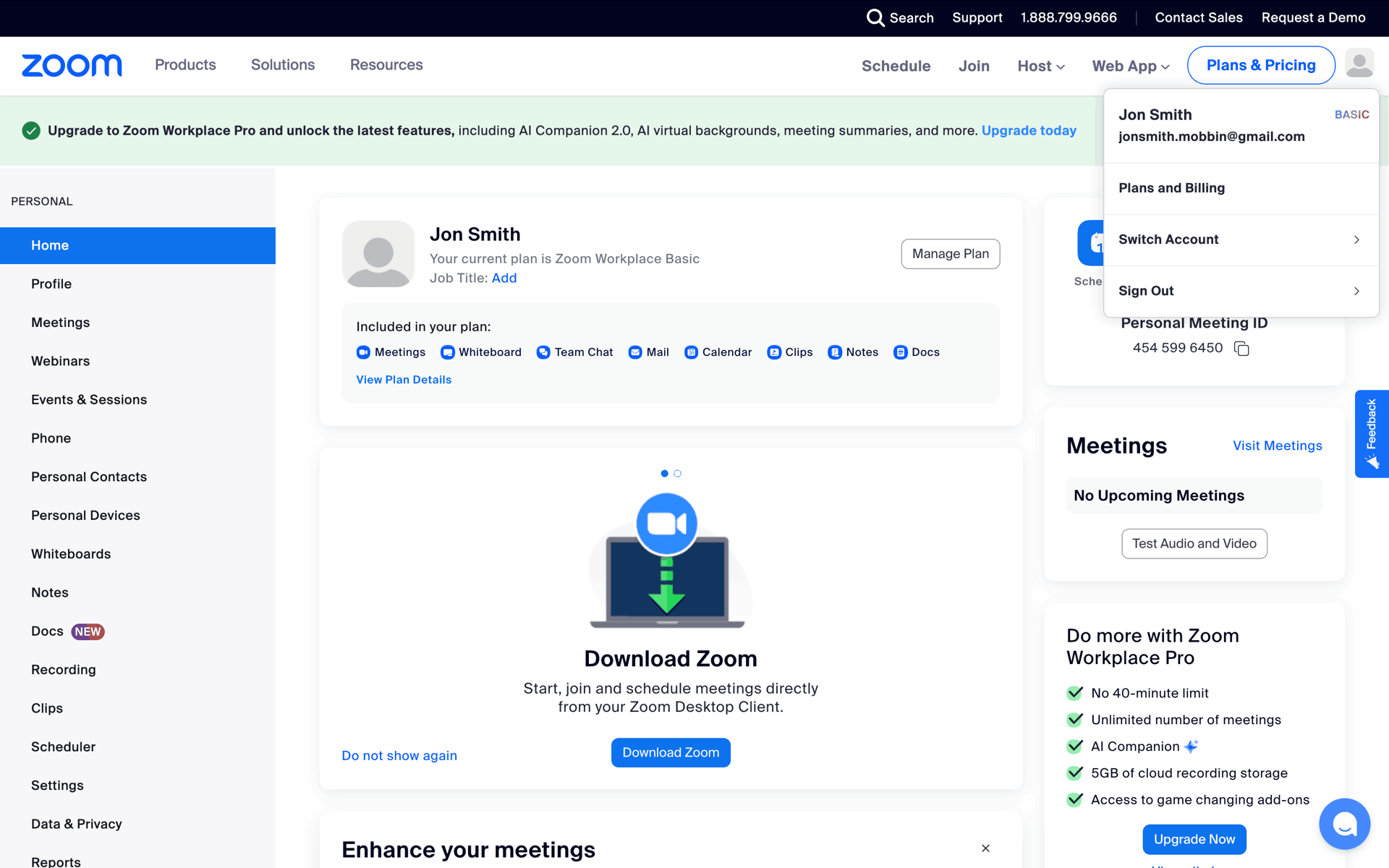The height and width of the screenshot is (868, 1389).
Task: Open Personal Devices in sidebar
Action: pyautogui.click(x=137, y=515)
